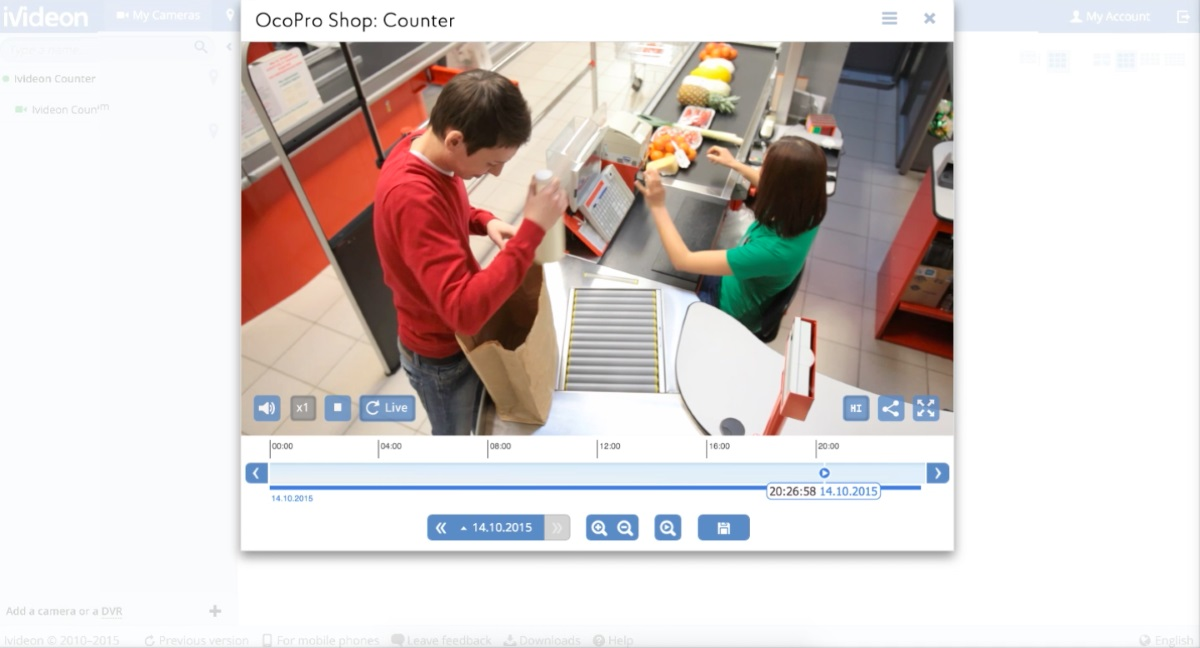Mute the camera audio
The width and height of the screenshot is (1200, 648).
[x=267, y=408]
